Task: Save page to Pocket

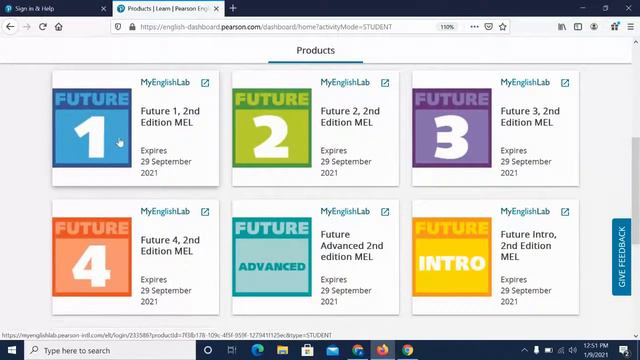Action: tap(489, 27)
